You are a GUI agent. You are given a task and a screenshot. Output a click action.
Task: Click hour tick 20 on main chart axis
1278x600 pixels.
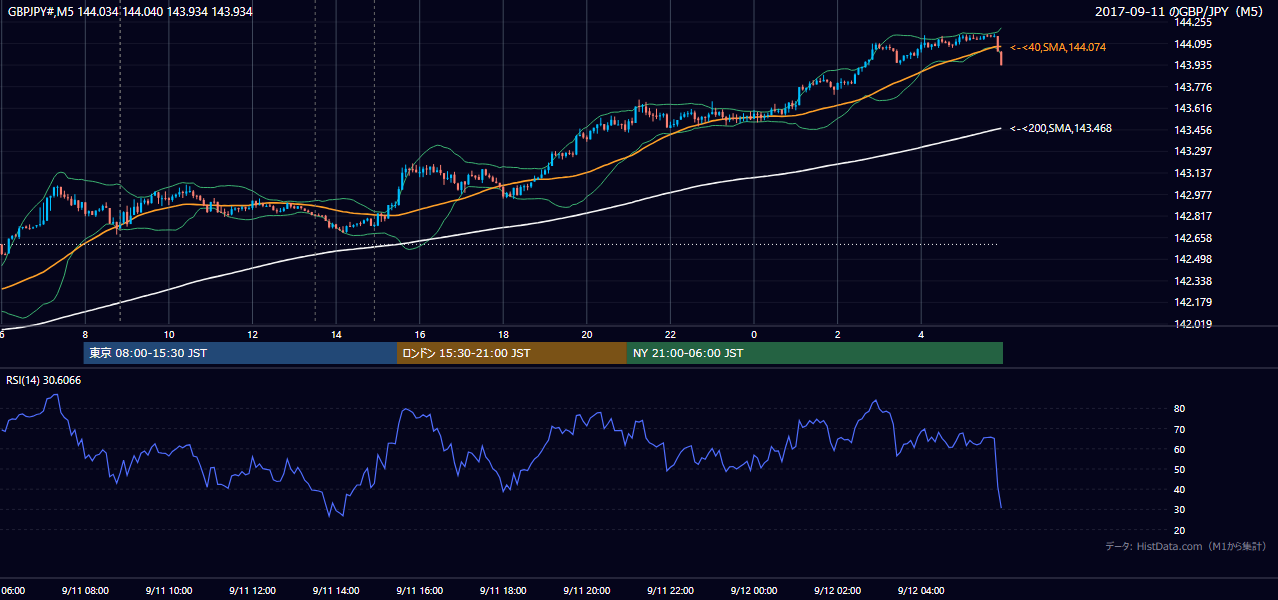(587, 334)
